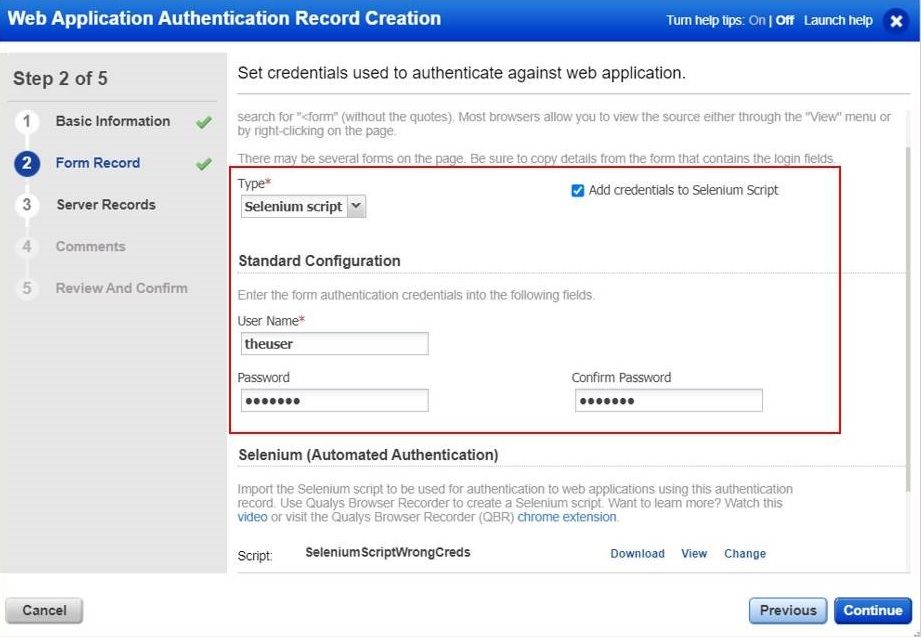Image resolution: width=921 pixels, height=637 pixels.
Task: Click step number 1 circle
Action: click(x=26, y=122)
